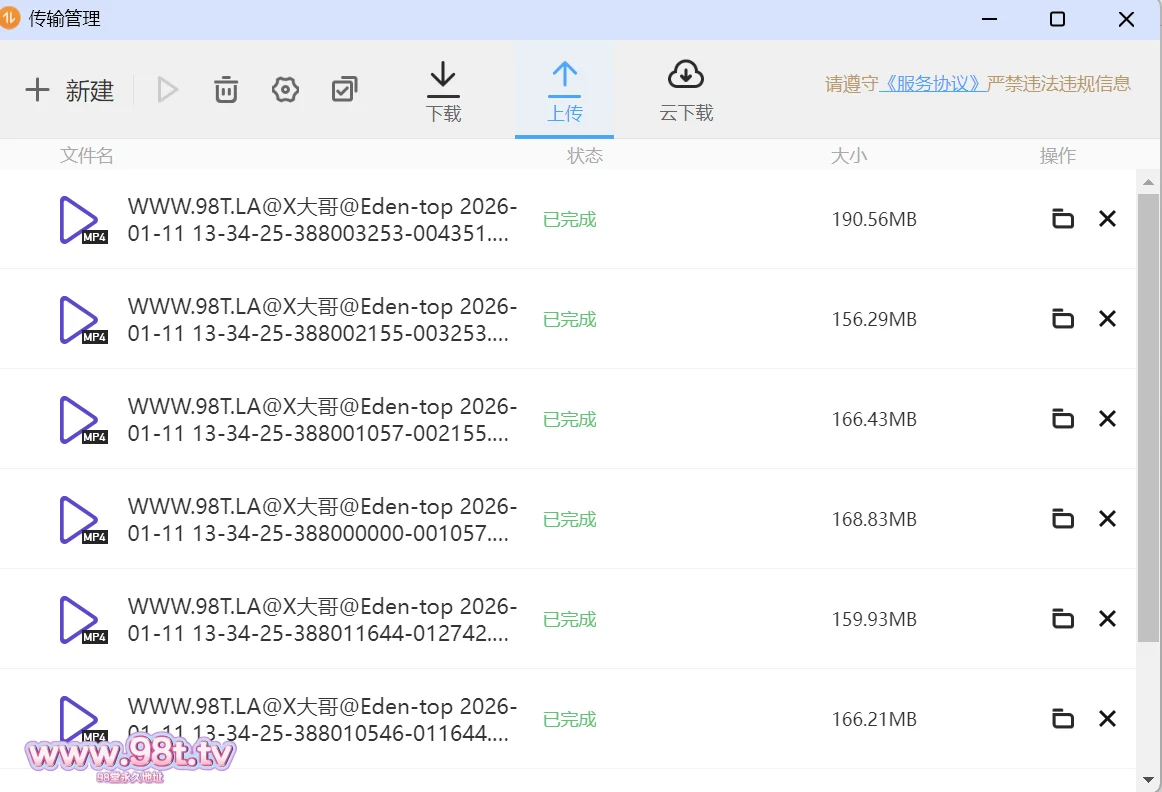Open transfer settings via the gear icon

(285, 91)
